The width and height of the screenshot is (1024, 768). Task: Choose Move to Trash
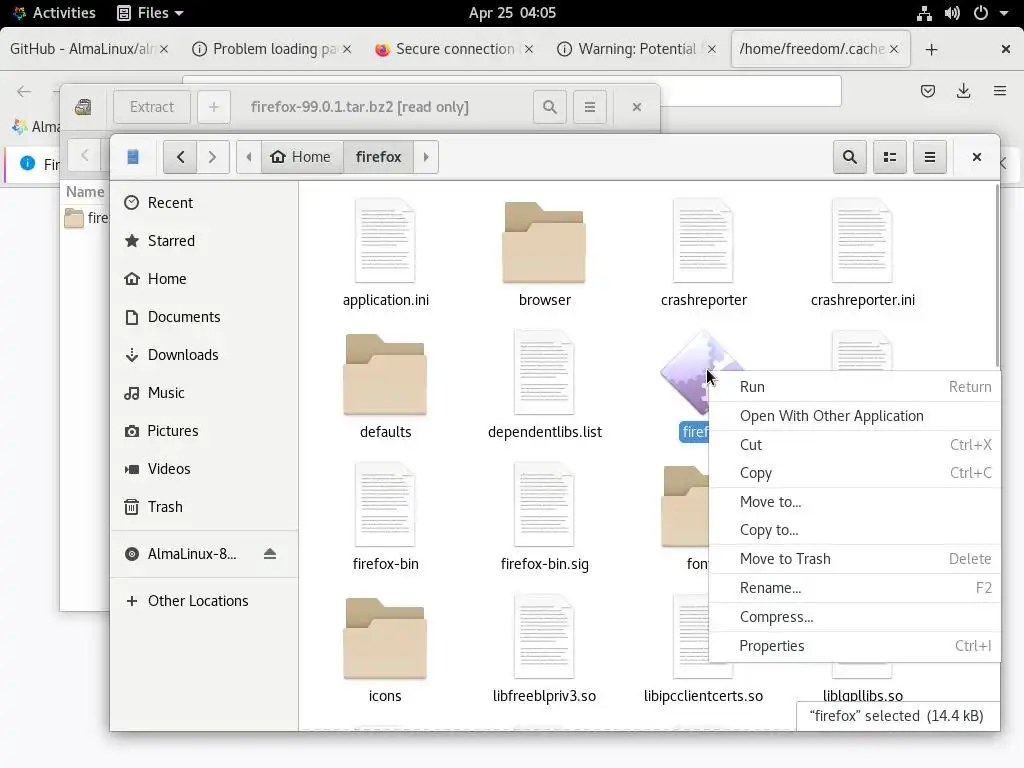point(854,559)
